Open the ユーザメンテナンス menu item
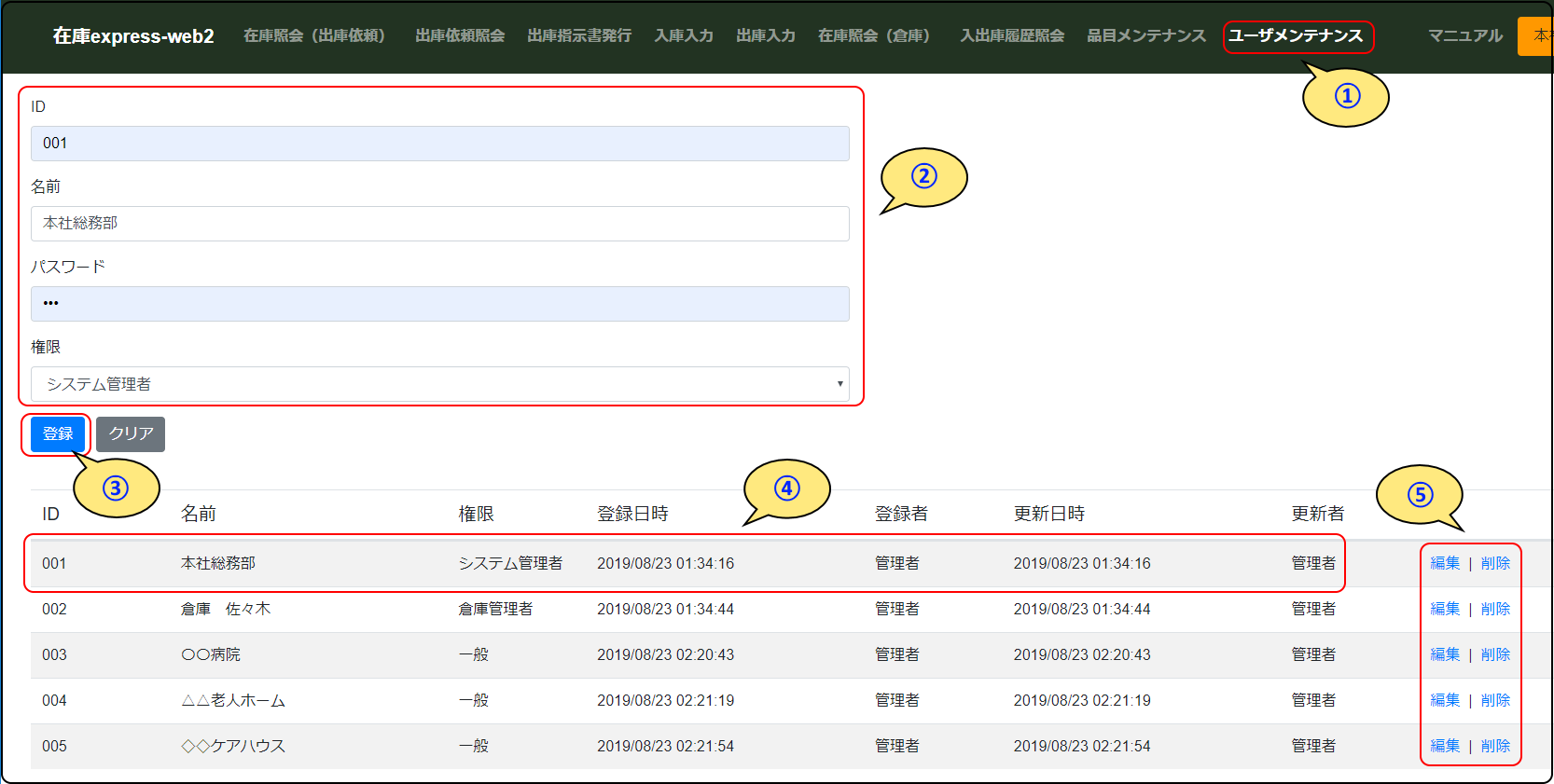This screenshot has width=1554, height=784. pos(1296,36)
